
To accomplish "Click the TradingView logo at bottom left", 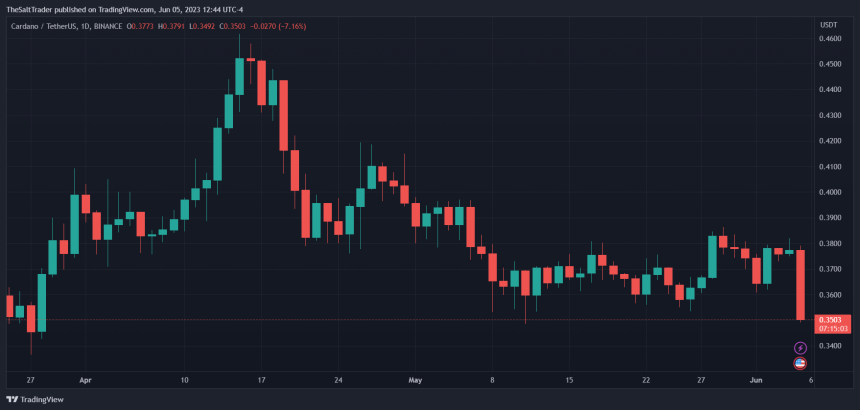I will 37,399.
